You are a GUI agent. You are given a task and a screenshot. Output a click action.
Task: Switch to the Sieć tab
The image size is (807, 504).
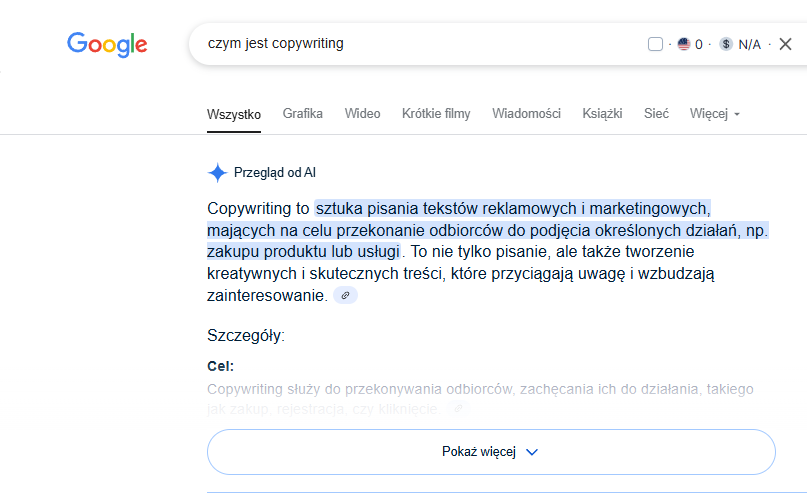[x=657, y=114]
